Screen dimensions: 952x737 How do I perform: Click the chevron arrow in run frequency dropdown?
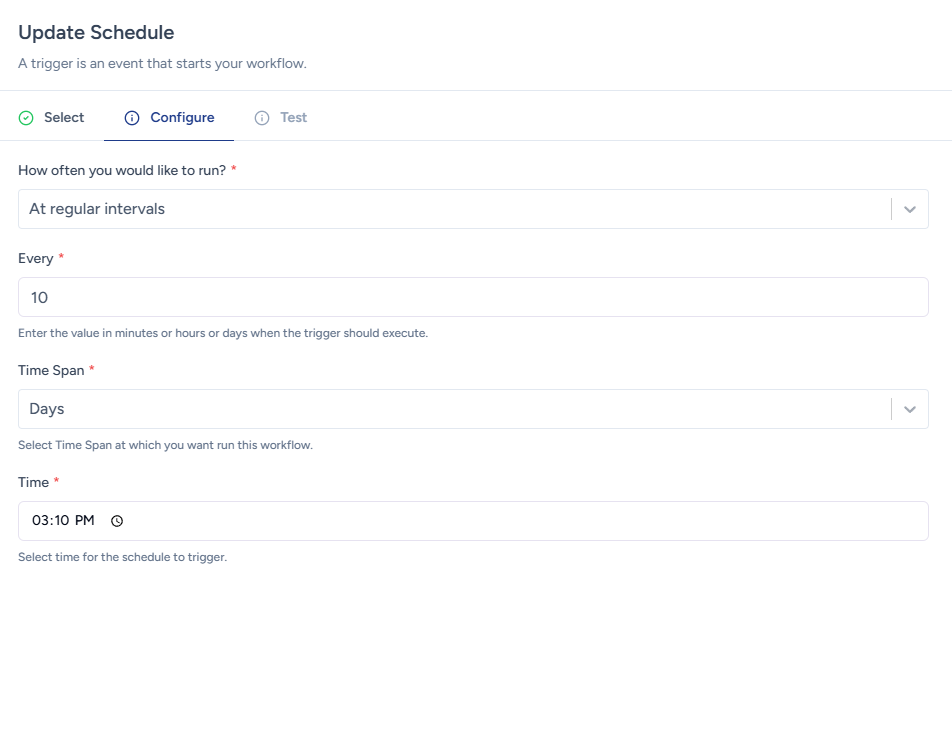(909, 209)
